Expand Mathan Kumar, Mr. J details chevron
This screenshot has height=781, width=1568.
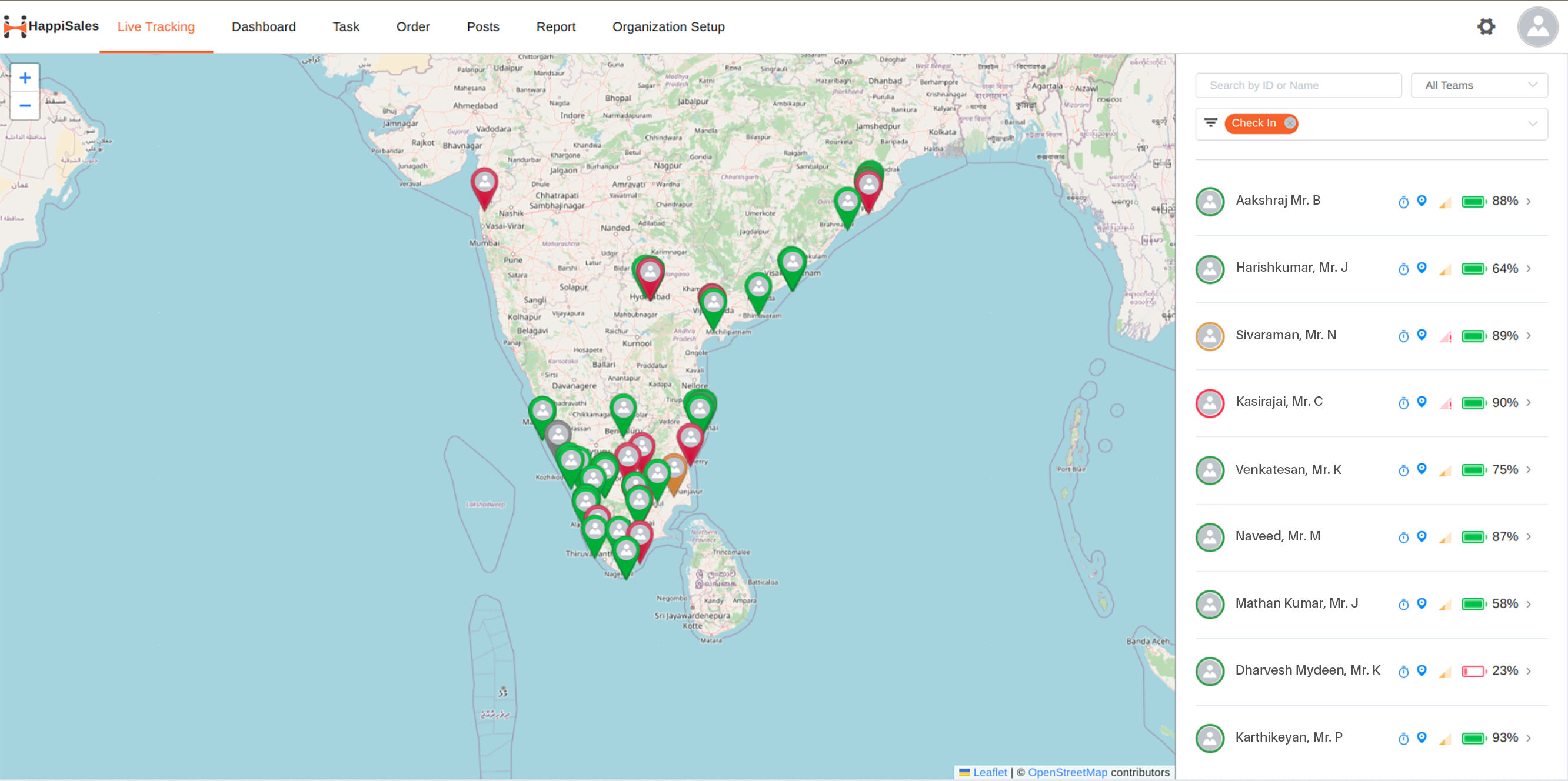(x=1529, y=605)
